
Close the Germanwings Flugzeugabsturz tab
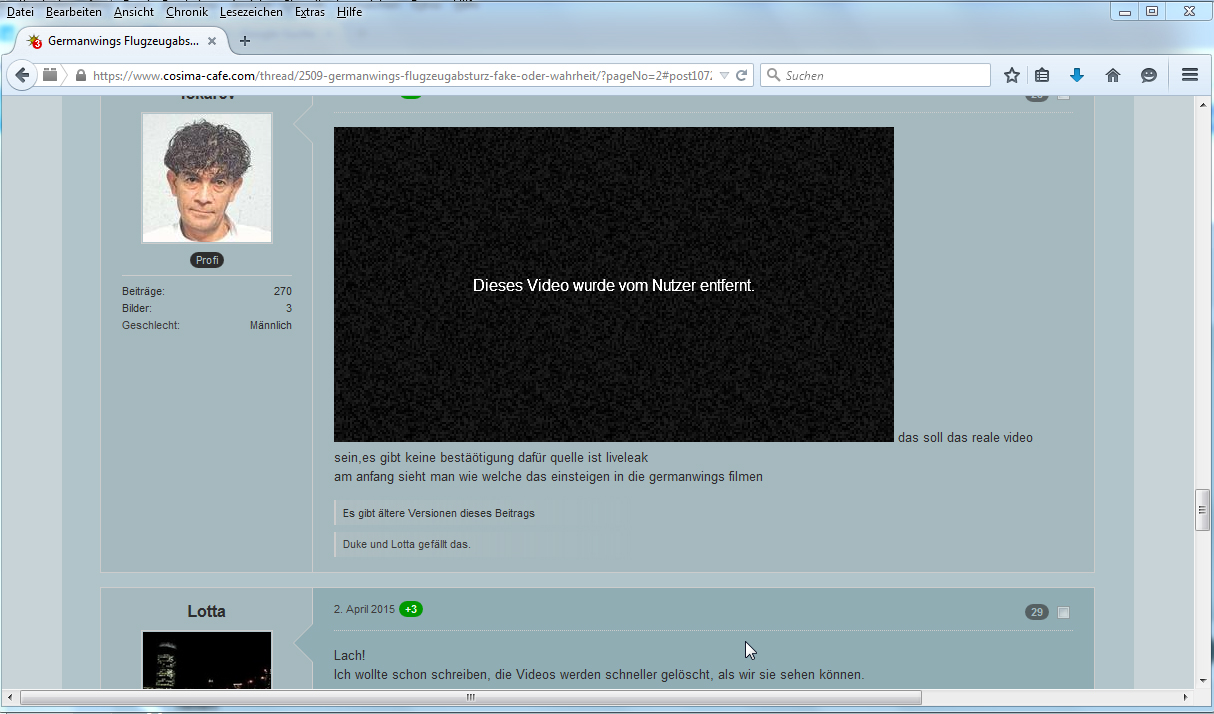pos(212,41)
